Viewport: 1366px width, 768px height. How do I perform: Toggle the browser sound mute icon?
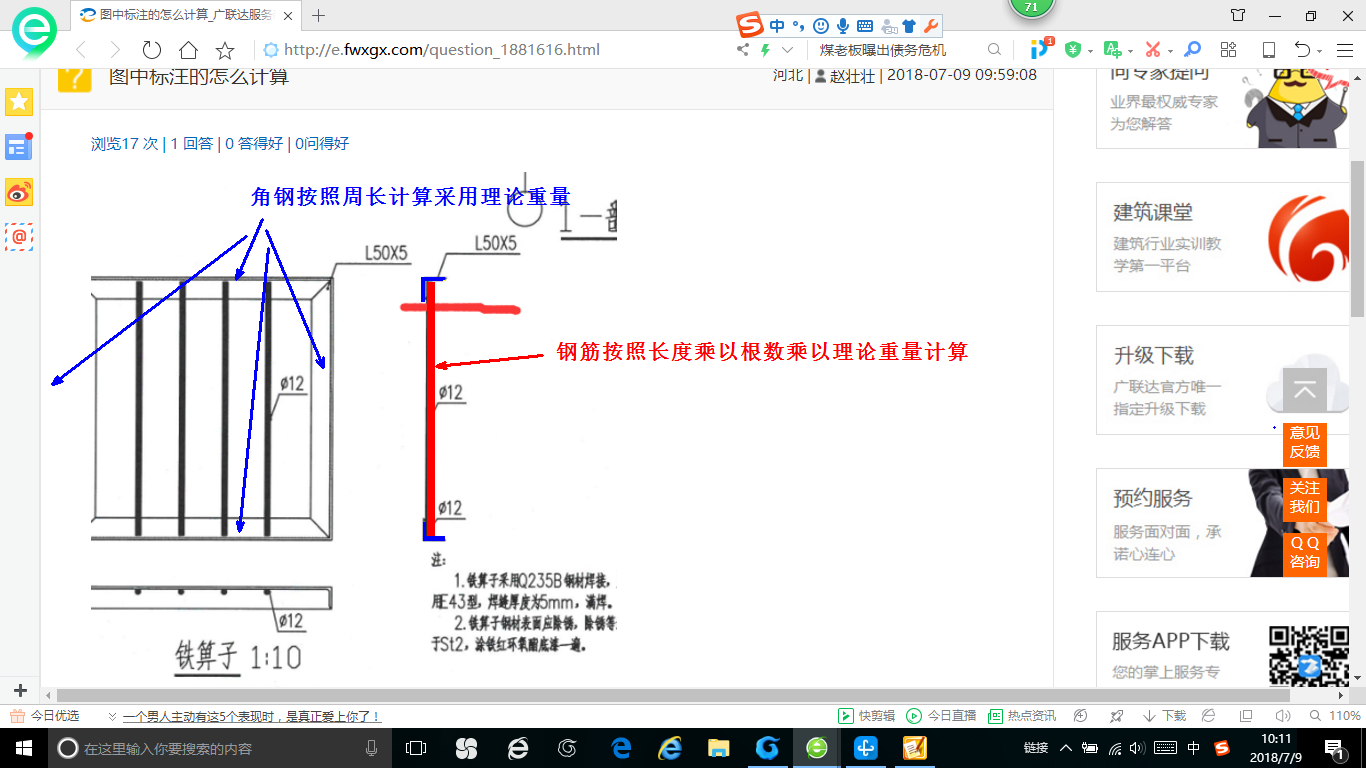1282,716
